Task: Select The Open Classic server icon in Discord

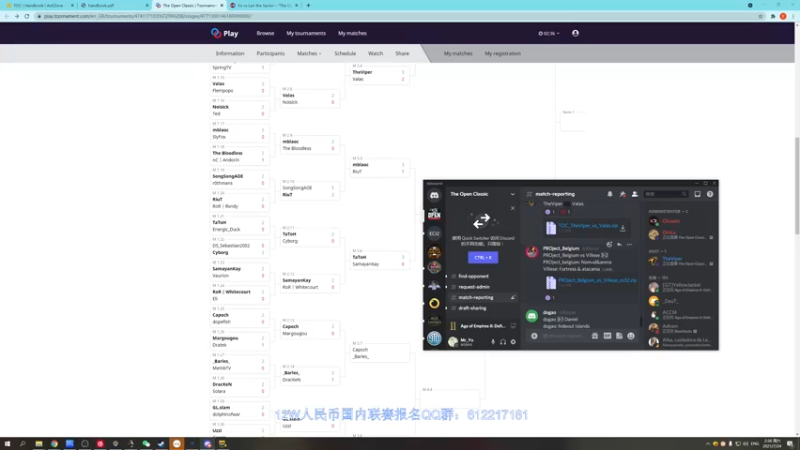Action: (434, 214)
